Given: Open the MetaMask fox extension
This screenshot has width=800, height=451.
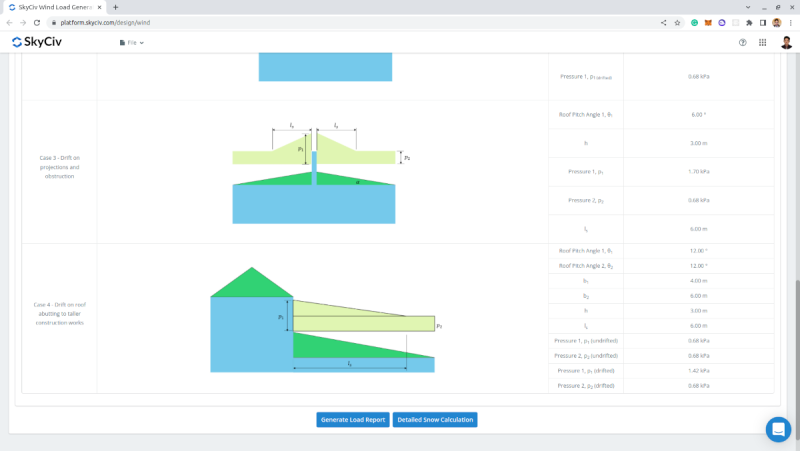Looking at the screenshot, I should pos(708,22).
